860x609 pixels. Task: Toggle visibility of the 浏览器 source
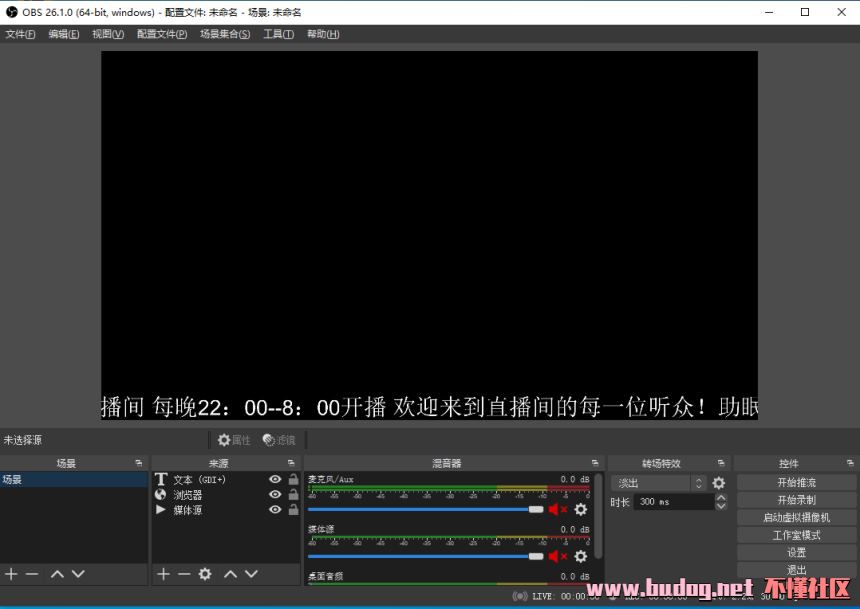(275, 495)
